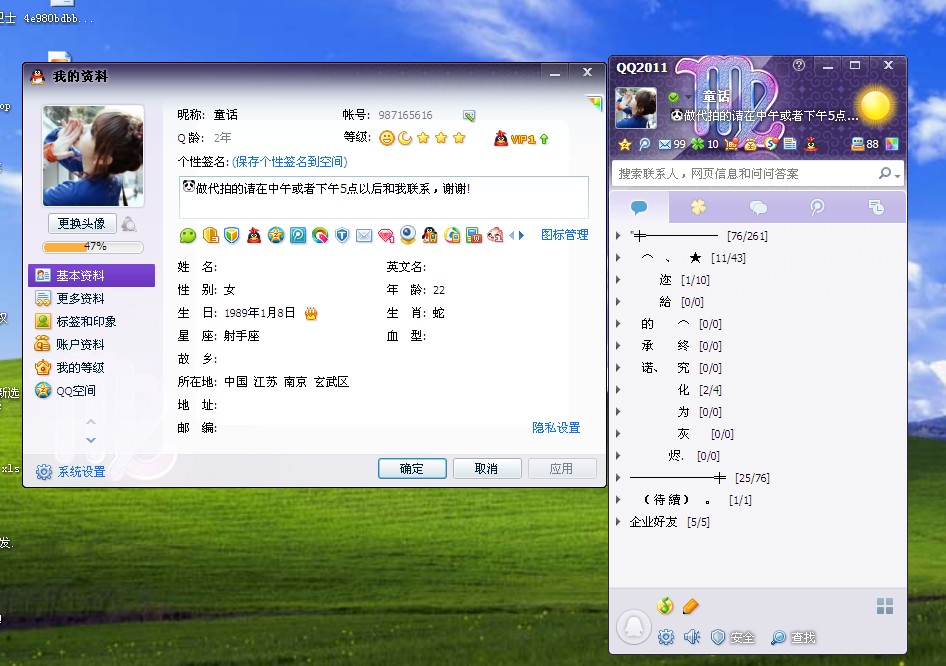
Task: Open application manager grid icon
Action: [x=884, y=606]
